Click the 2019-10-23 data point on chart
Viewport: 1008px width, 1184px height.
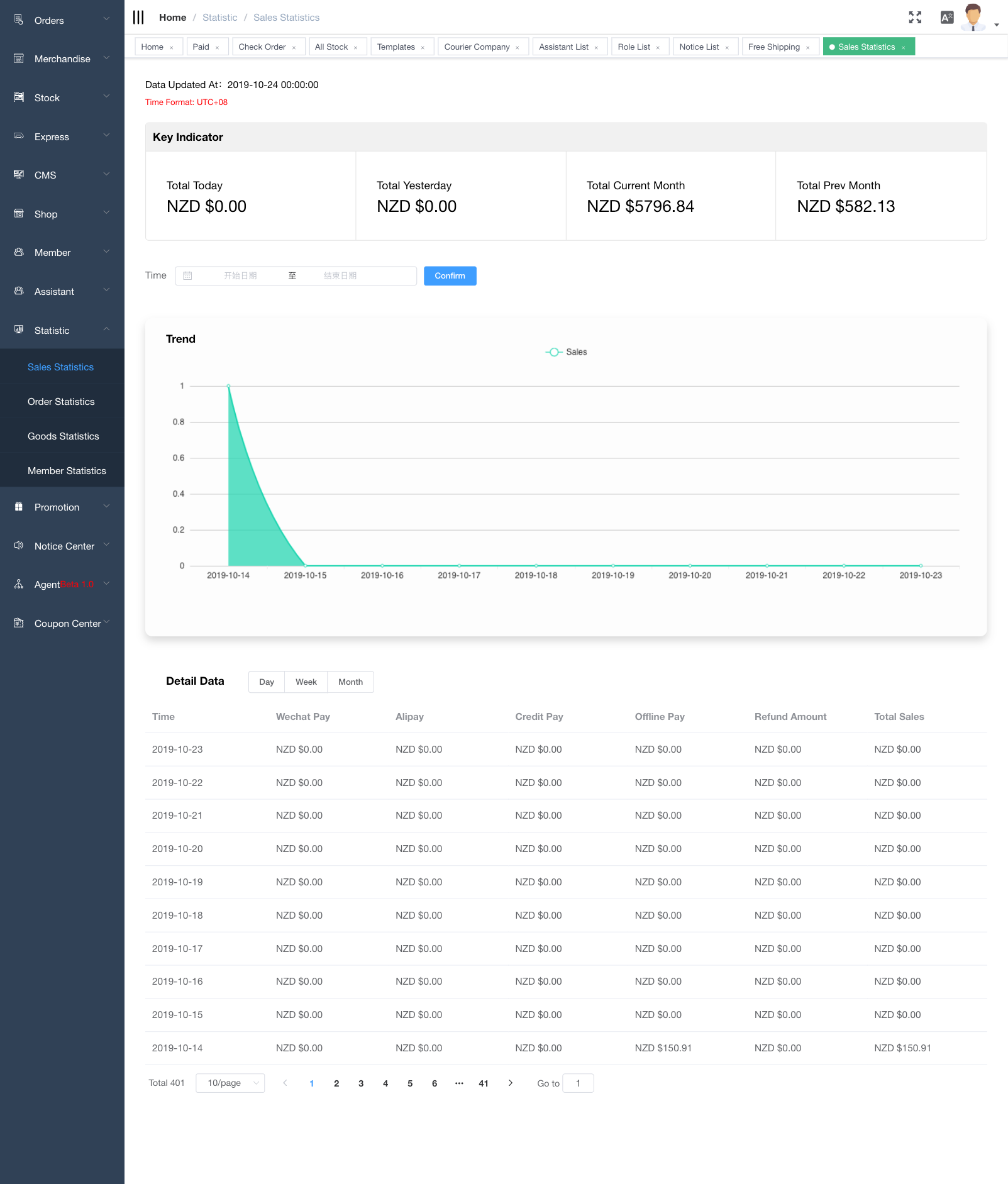coord(921,566)
